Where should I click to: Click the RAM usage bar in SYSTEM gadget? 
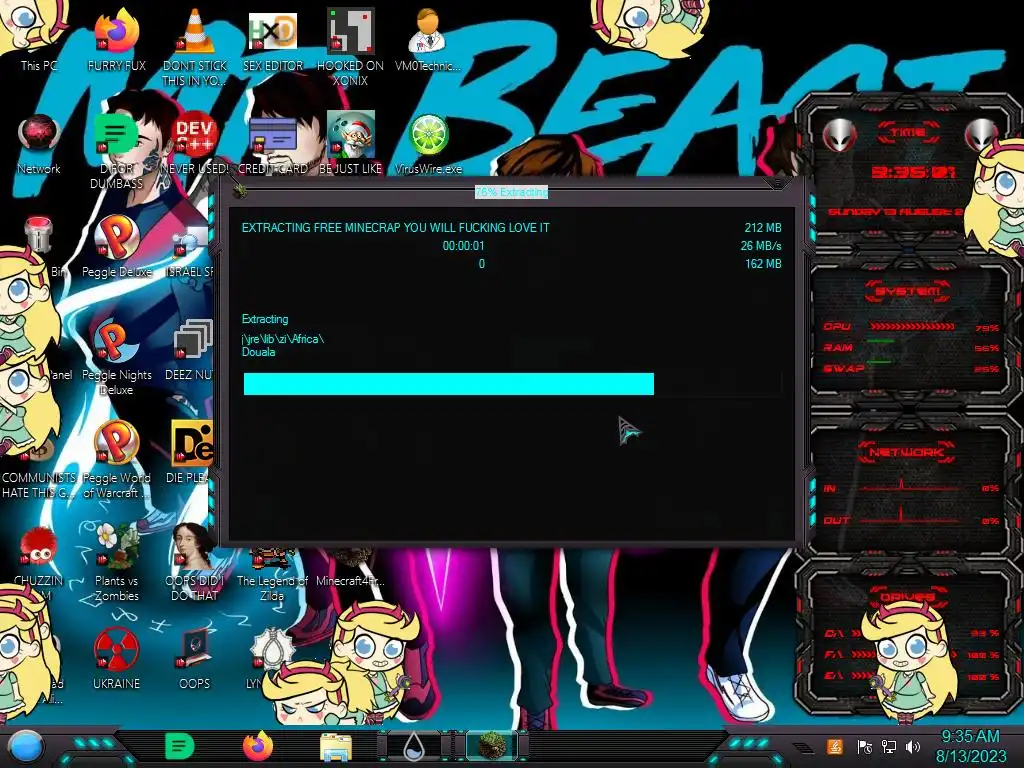880,340
